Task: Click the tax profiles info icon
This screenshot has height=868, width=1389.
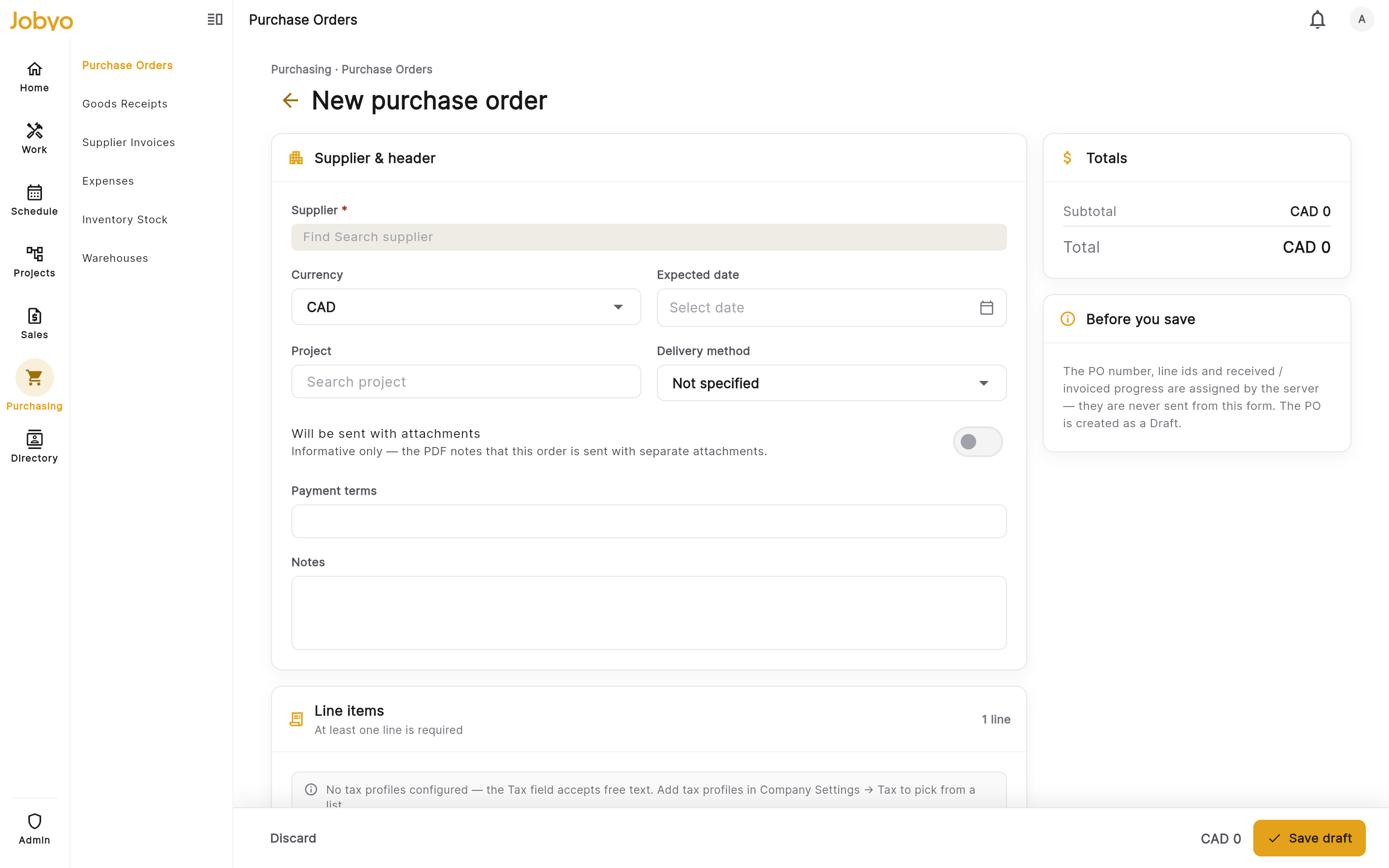Action: pos(311,789)
